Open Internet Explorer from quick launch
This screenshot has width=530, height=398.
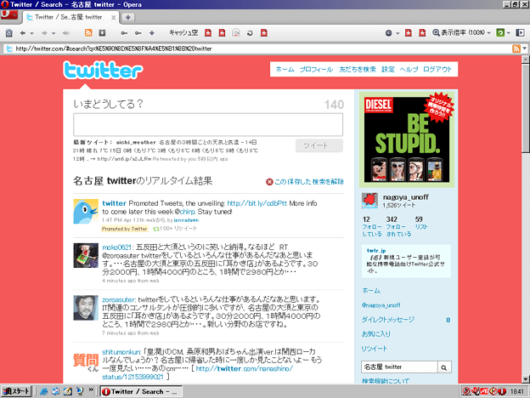44,392
